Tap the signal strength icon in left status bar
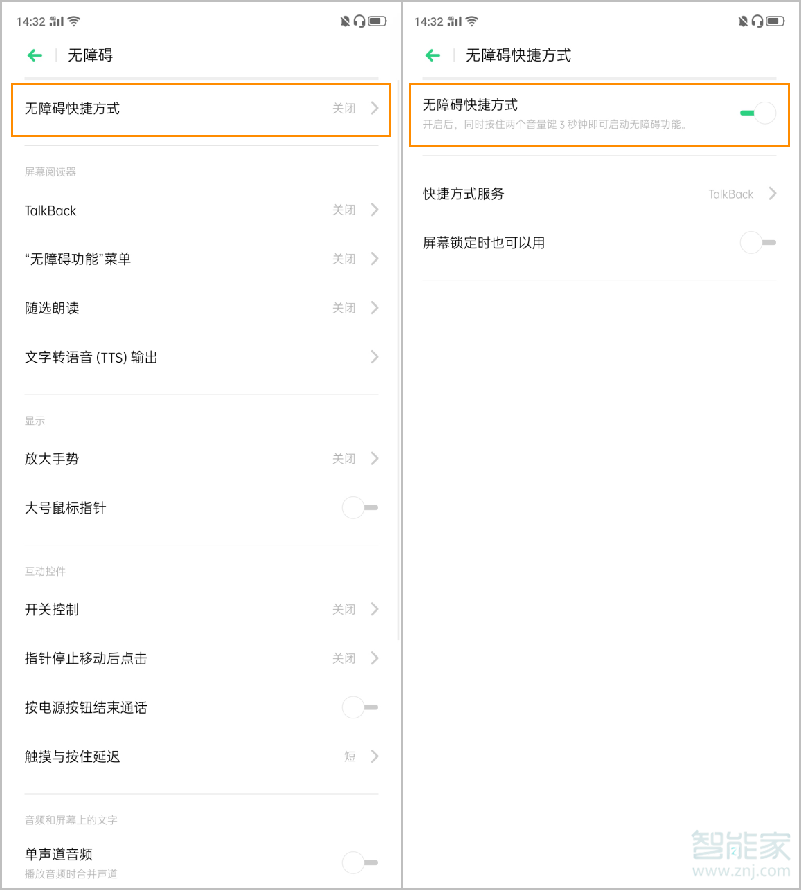This screenshot has height=890, width=801. click(x=56, y=21)
